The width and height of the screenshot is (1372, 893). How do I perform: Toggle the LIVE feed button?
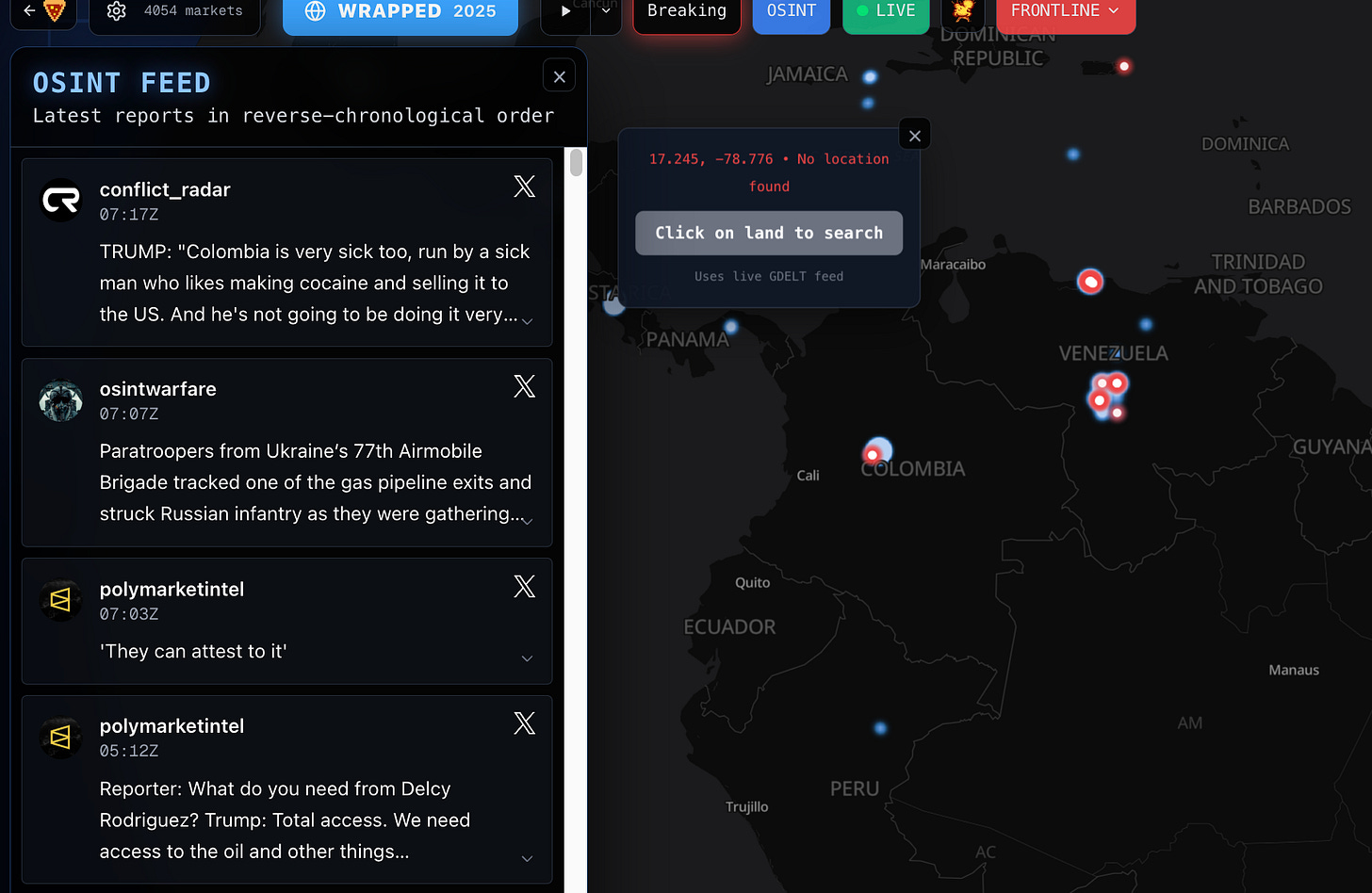pyautogui.click(x=886, y=12)
